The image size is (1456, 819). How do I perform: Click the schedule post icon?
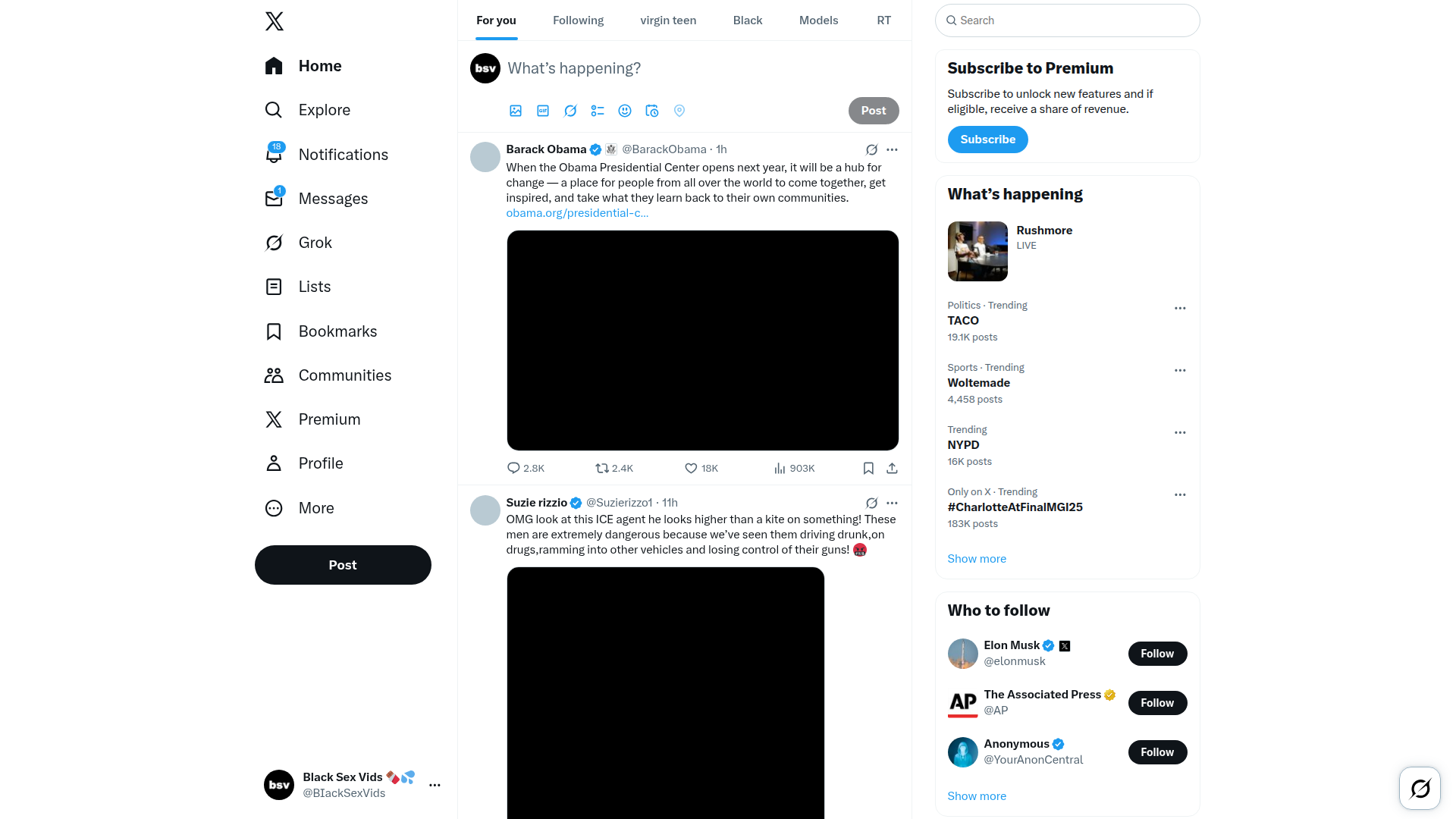(x=652, y=111)
